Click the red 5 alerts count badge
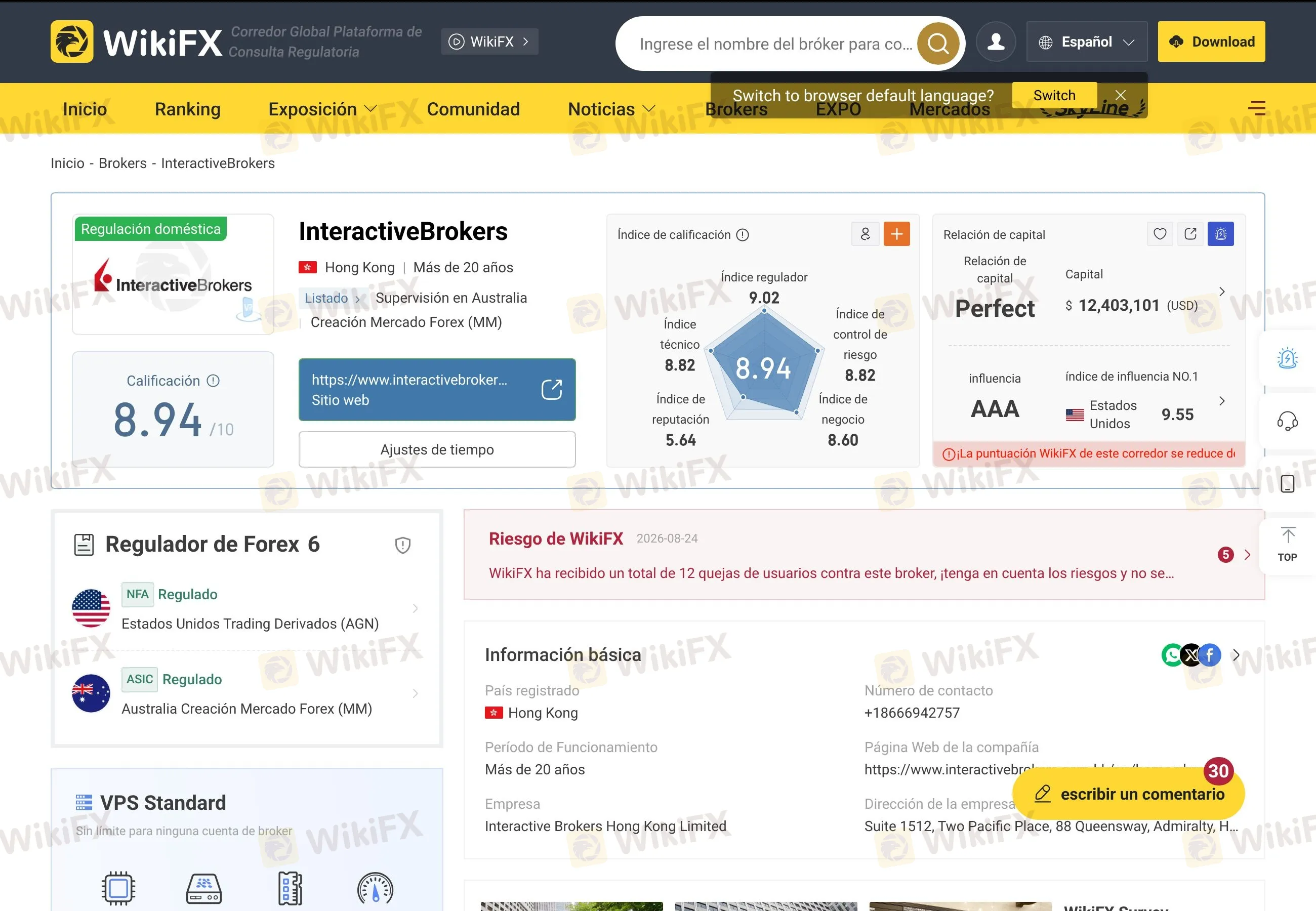 pos(1225,555)
